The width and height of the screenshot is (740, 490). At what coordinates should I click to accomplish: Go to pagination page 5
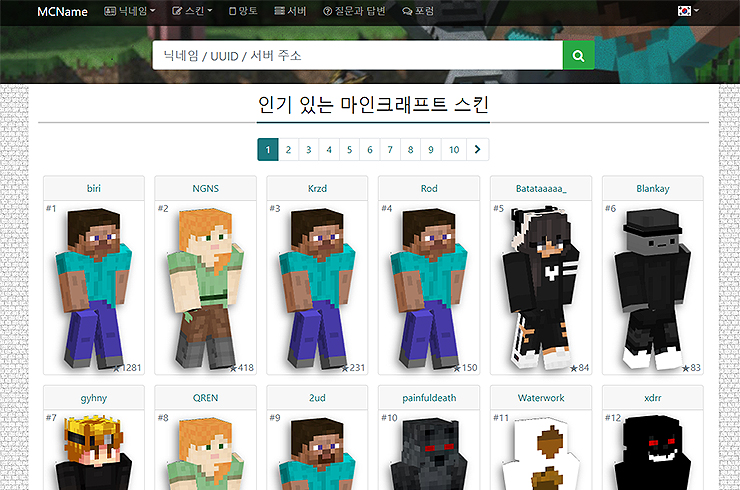[349, 150]
